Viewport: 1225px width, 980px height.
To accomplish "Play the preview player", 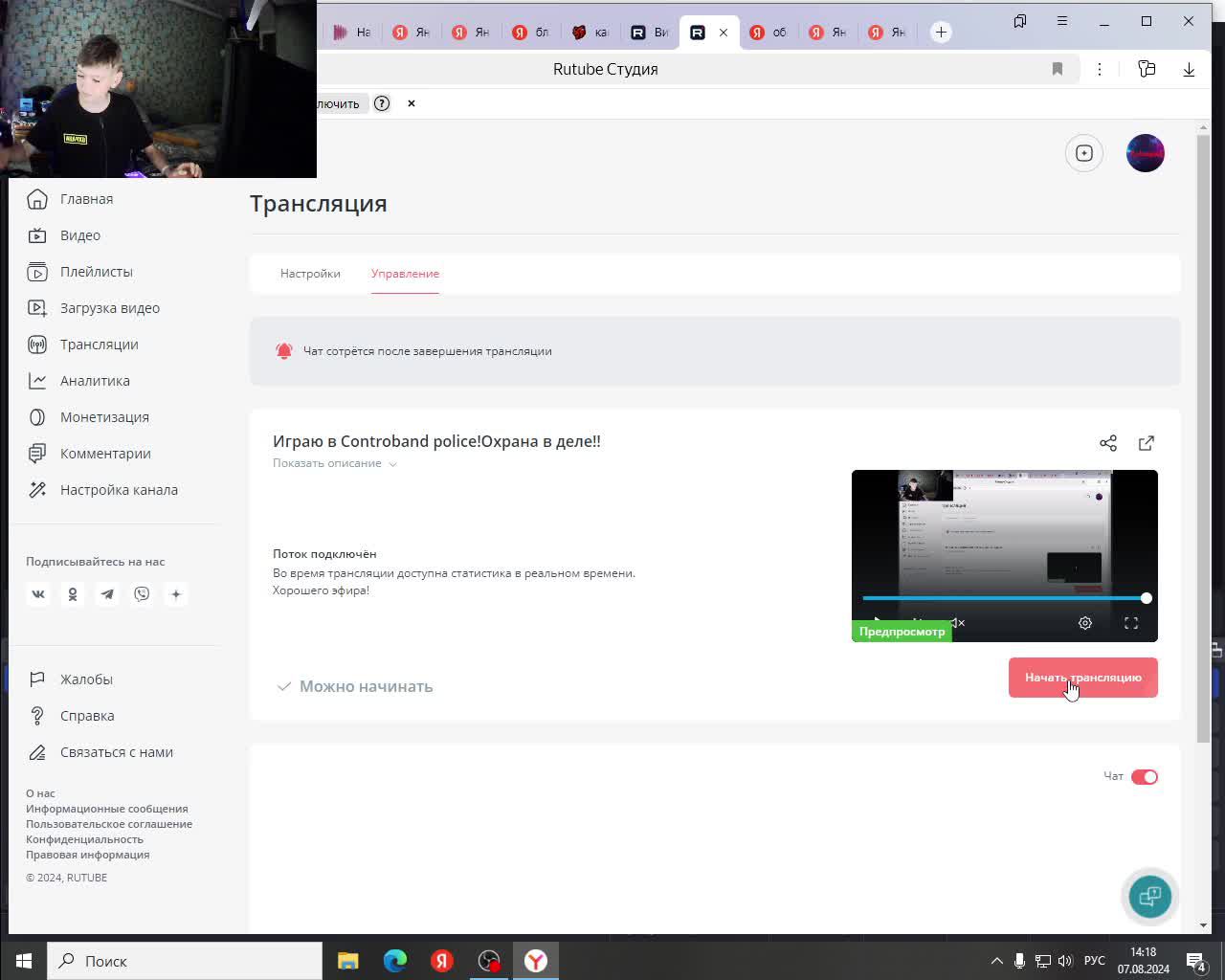I will point(878,621).
